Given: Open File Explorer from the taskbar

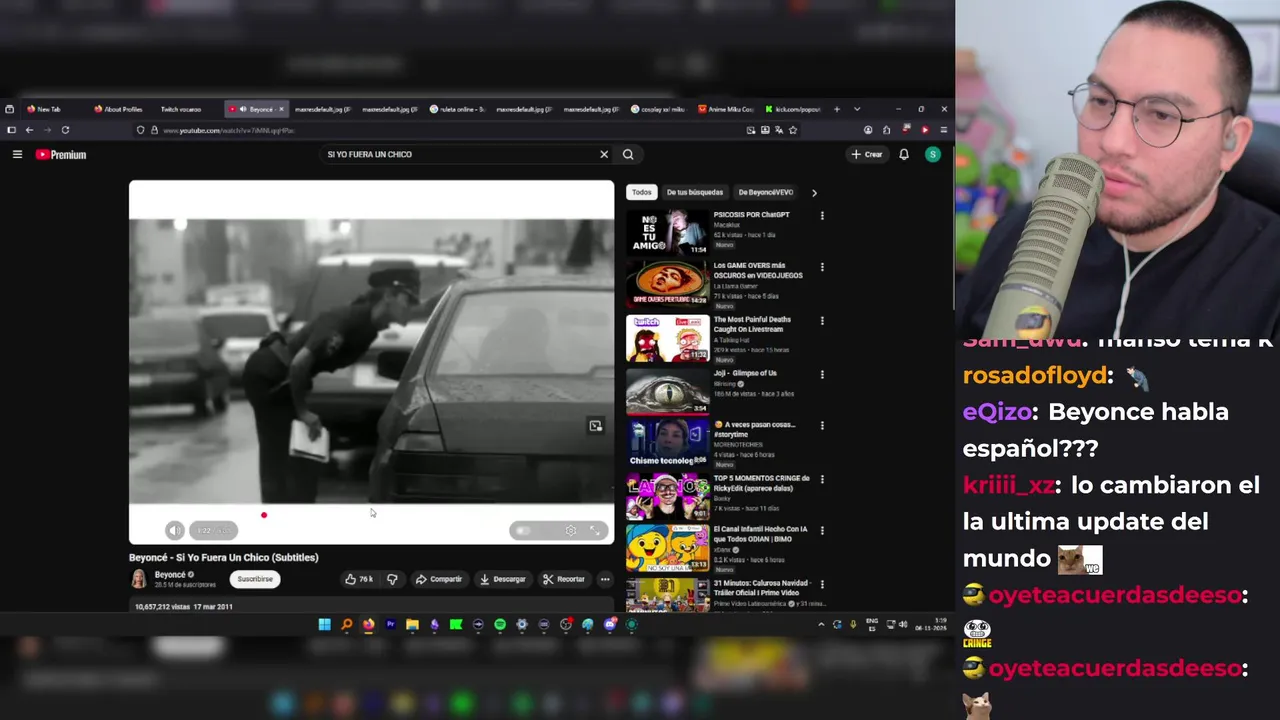Looking at the screenshot, I should 412,625.
